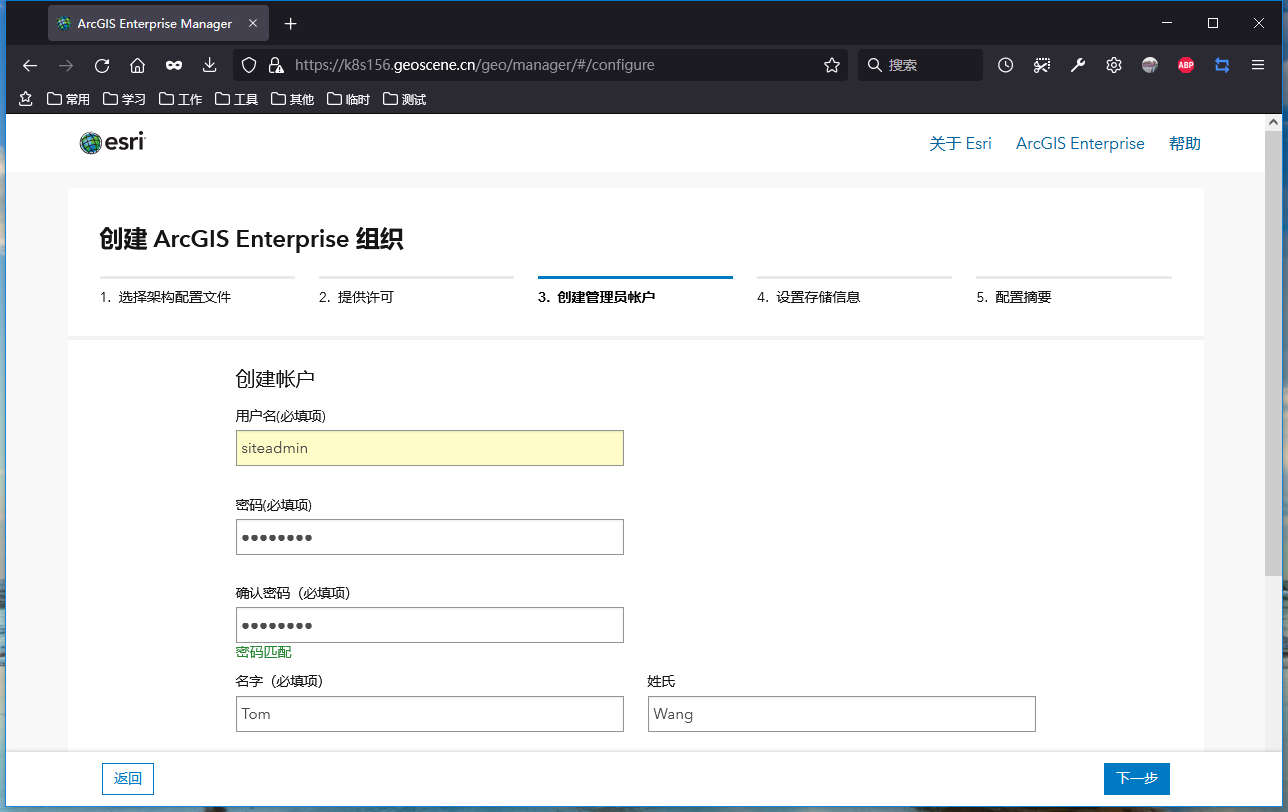Click the private mask icon in toolbar

(174, 65)
